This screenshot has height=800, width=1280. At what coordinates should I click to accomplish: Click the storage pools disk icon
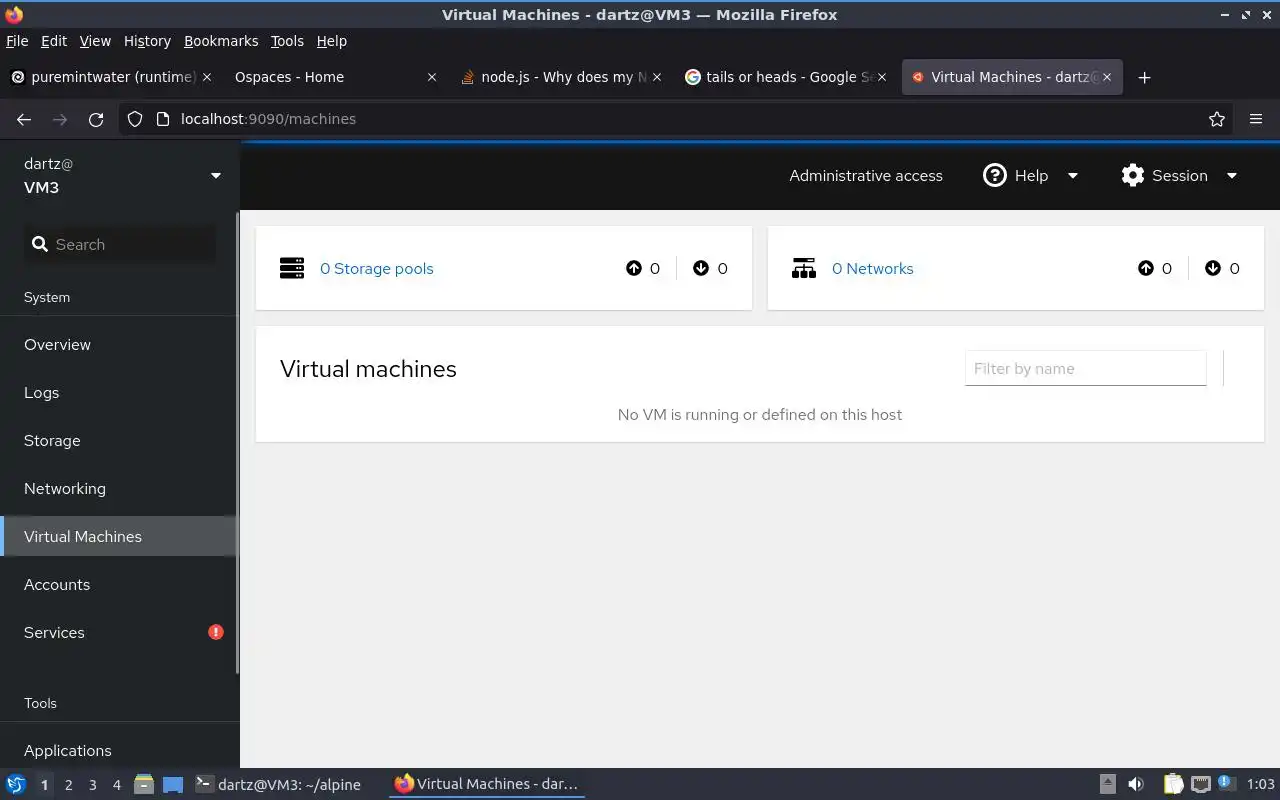292,268
